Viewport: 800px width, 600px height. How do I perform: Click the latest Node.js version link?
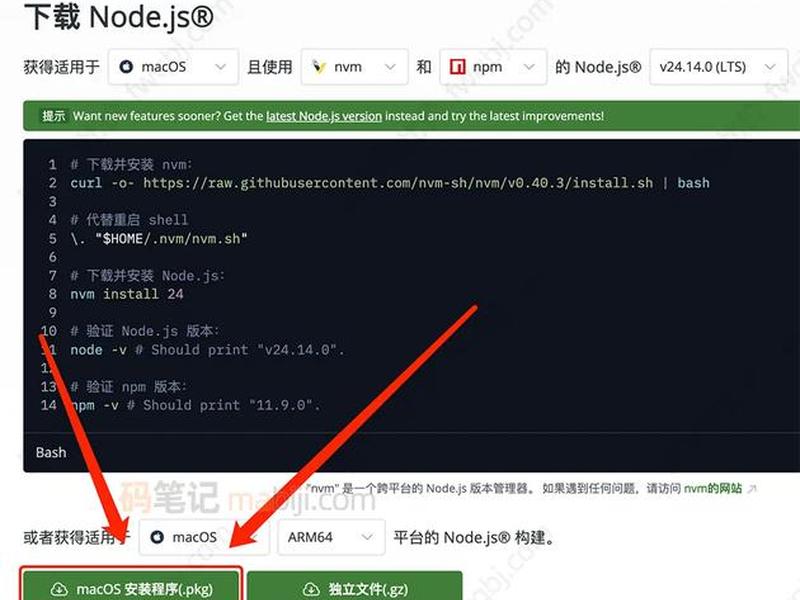tap(323, 116)
